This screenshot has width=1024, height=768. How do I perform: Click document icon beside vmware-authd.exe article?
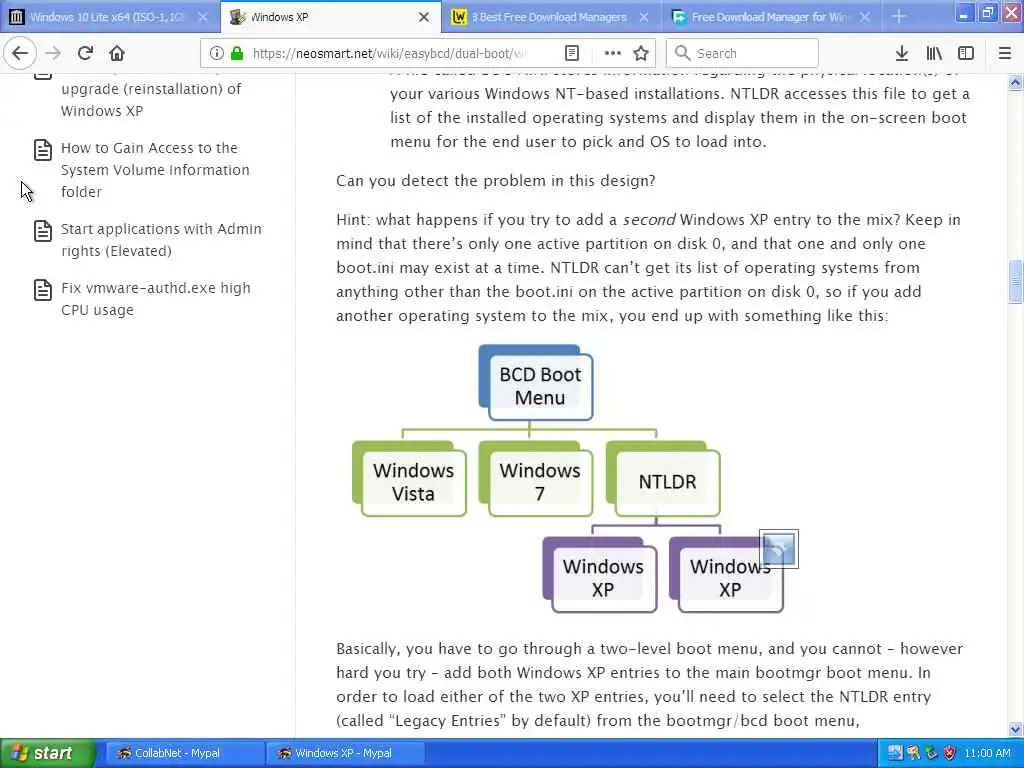coord(42,289)
